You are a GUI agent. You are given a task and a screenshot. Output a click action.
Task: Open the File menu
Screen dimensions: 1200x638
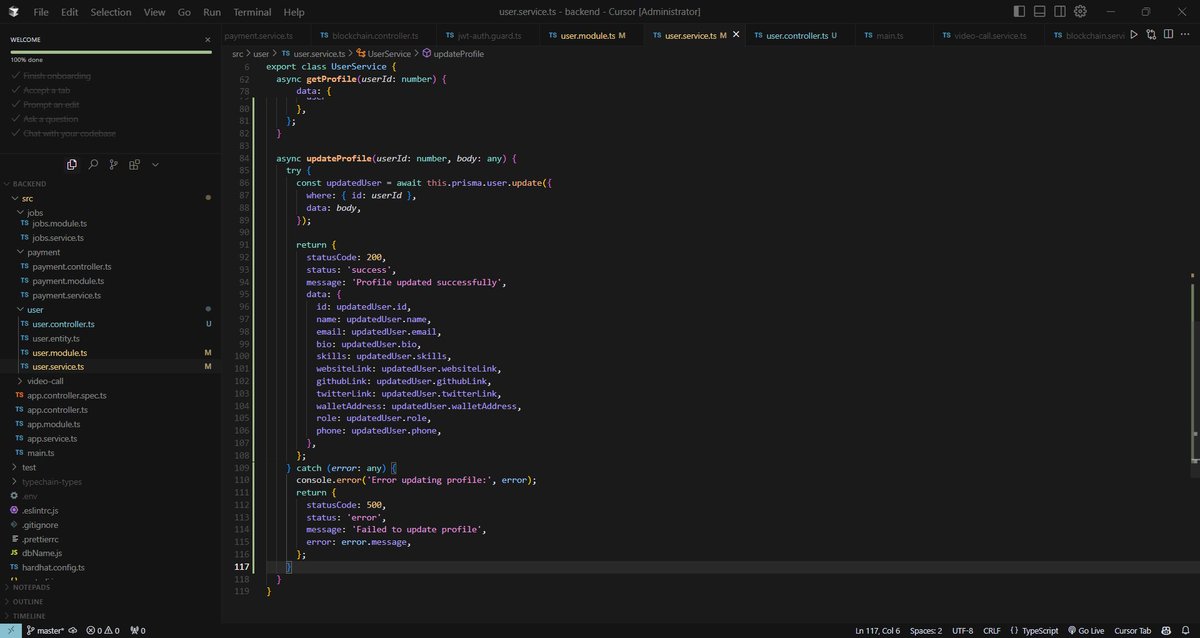(41, 12)
